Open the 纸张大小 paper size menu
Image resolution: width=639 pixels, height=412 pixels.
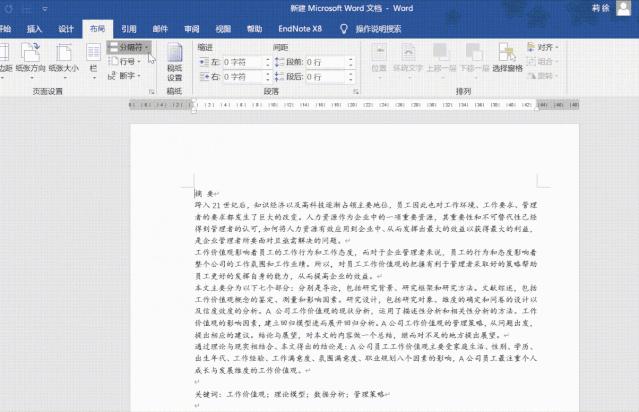[x=64, y=59]
